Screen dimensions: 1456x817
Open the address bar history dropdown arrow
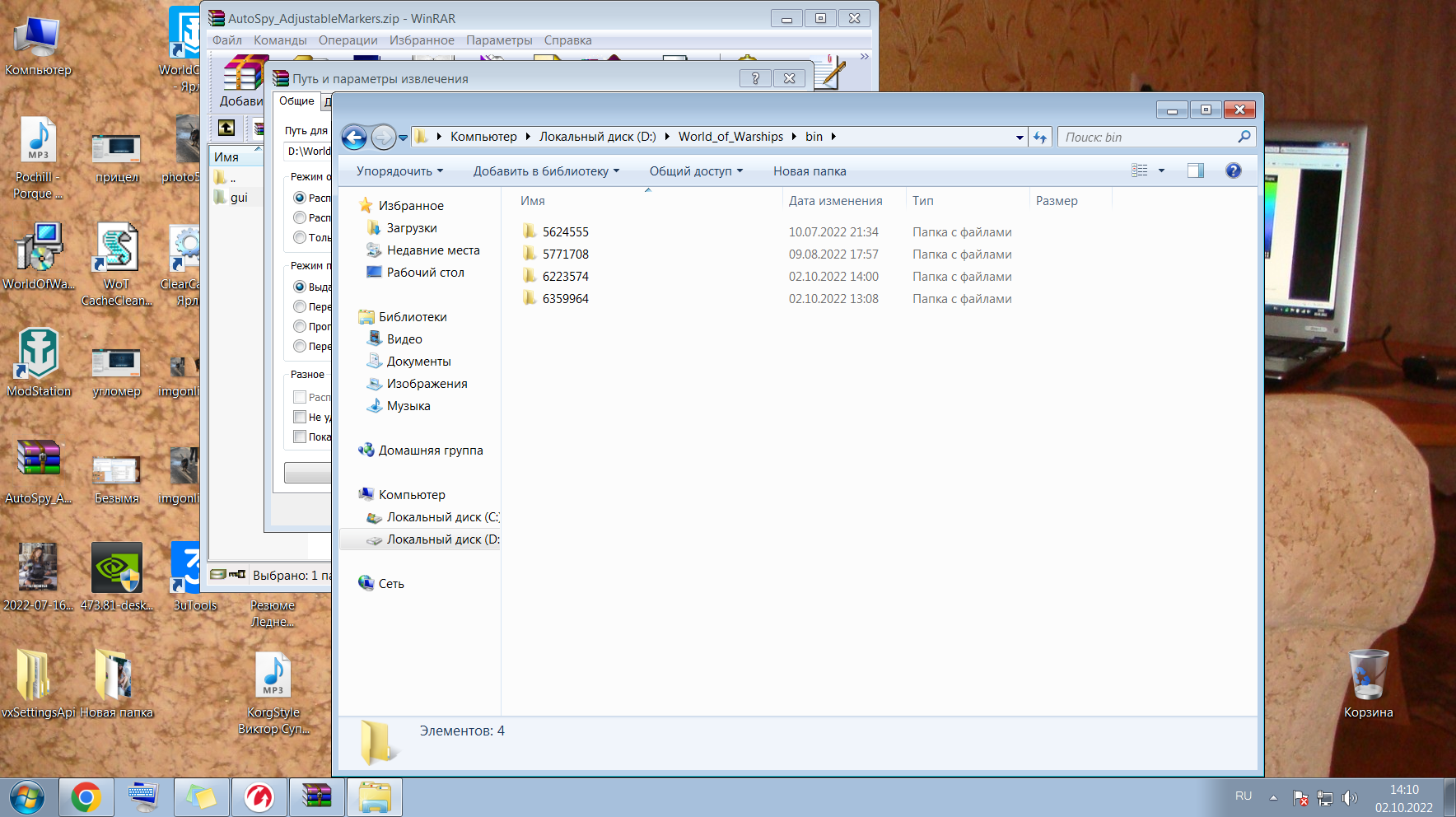[x=1020, y=138]
